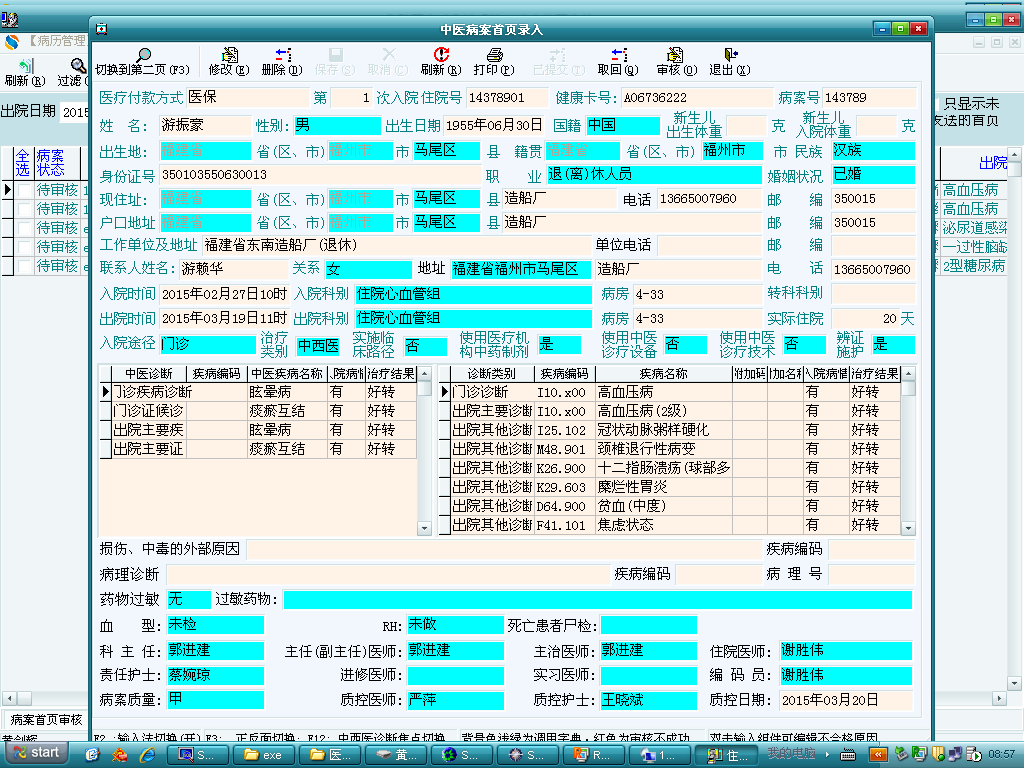Click the 损伤、中毒的外部原因 input field

tap(503, 549)
